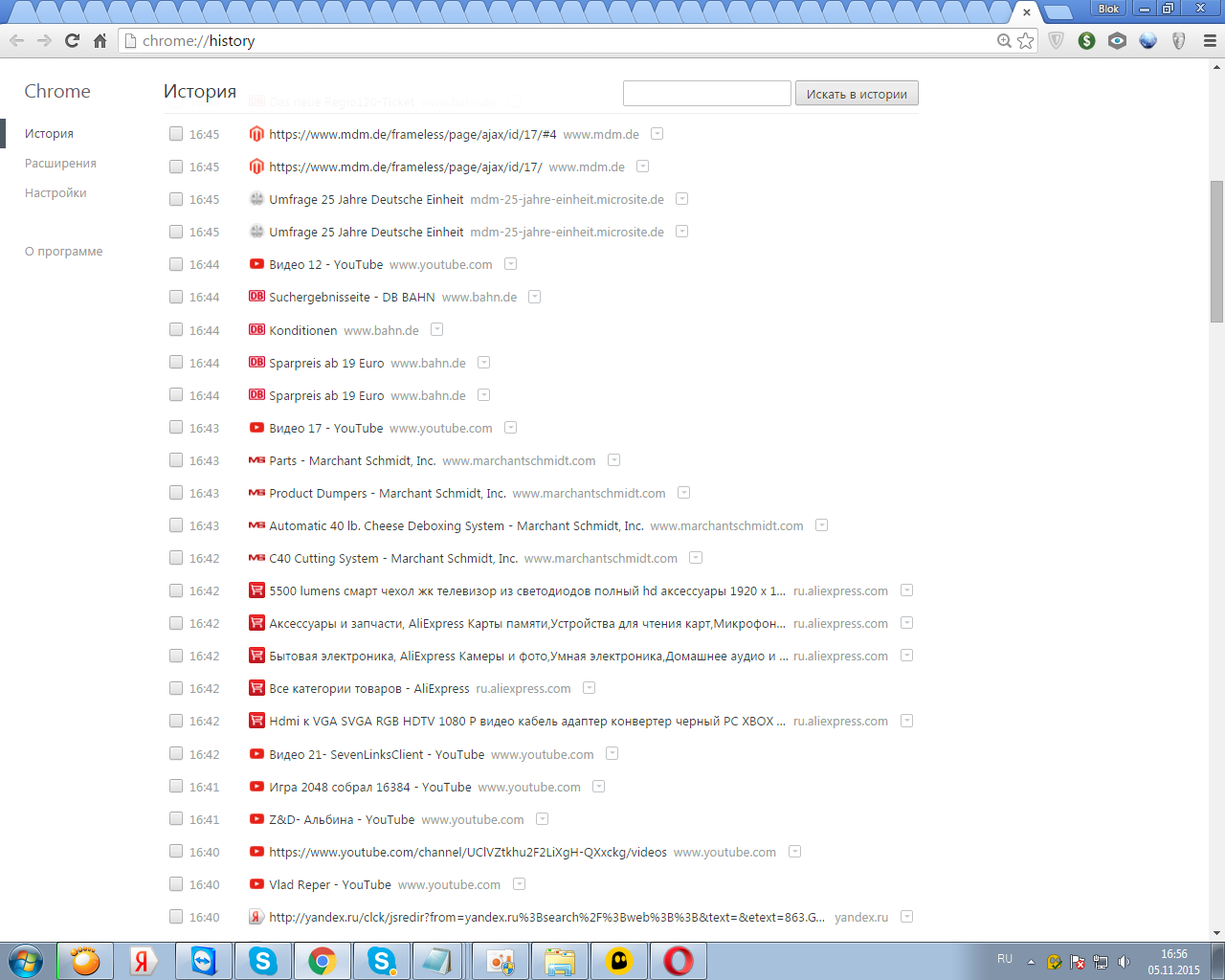Click the CyberGhost yellow taskbar icon
This screenshot has width=1225, height=980.
coord(619,961)
